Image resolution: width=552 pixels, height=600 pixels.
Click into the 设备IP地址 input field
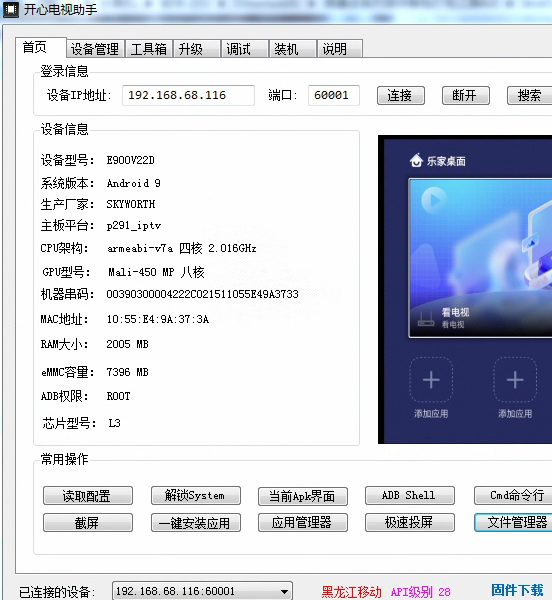click(x=188, y=95)
